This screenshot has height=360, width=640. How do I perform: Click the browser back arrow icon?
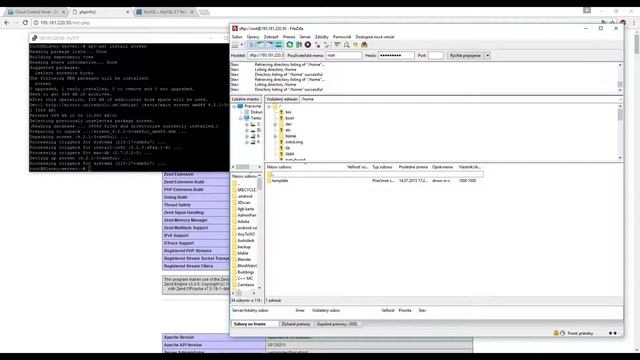7,23
